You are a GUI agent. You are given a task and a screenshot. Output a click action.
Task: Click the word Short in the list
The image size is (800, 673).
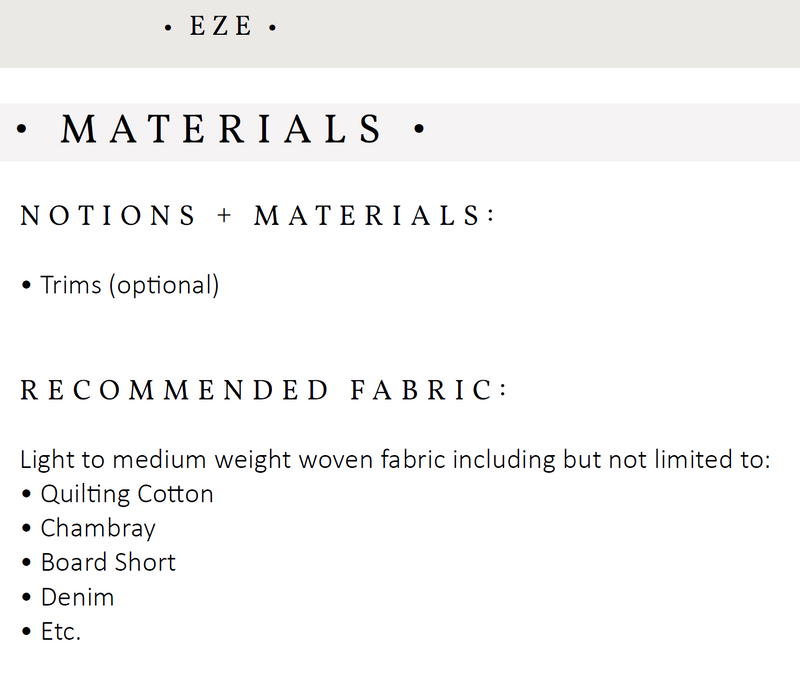tap(143, 562)
